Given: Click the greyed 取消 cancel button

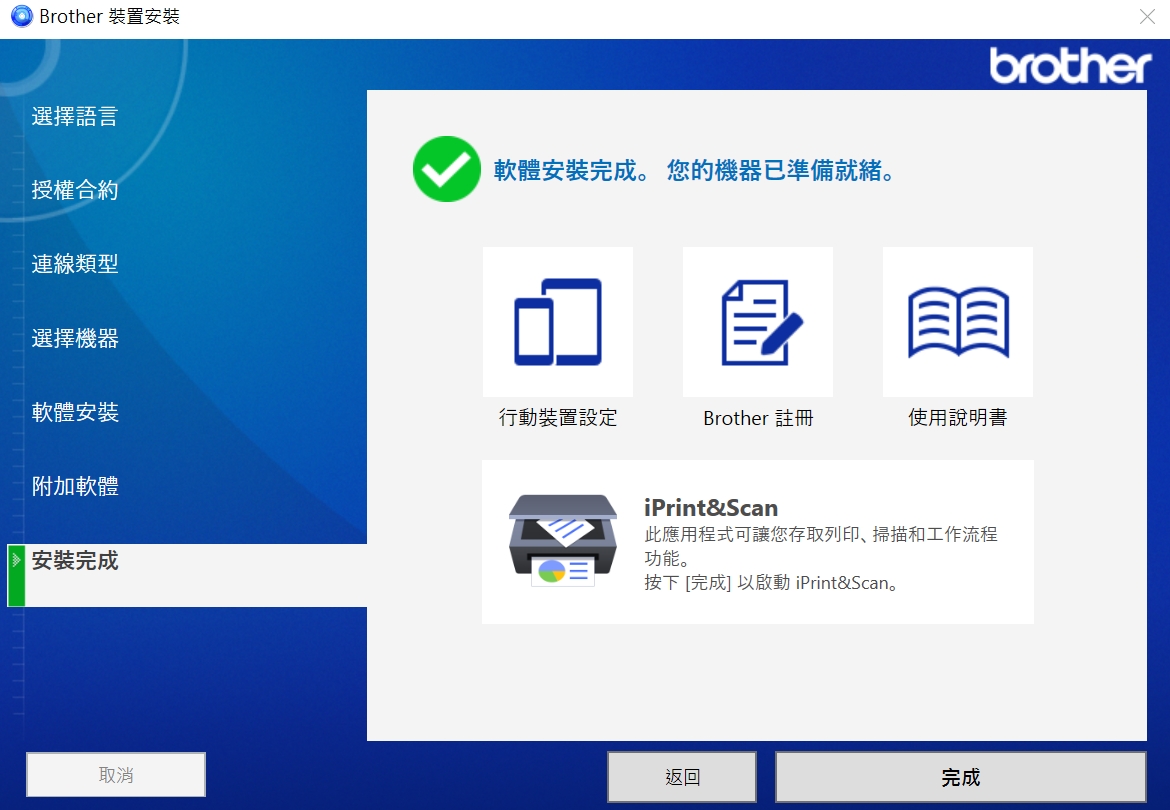Looking at the screenshot, I should pyautogui.click(x=116, y=775).
